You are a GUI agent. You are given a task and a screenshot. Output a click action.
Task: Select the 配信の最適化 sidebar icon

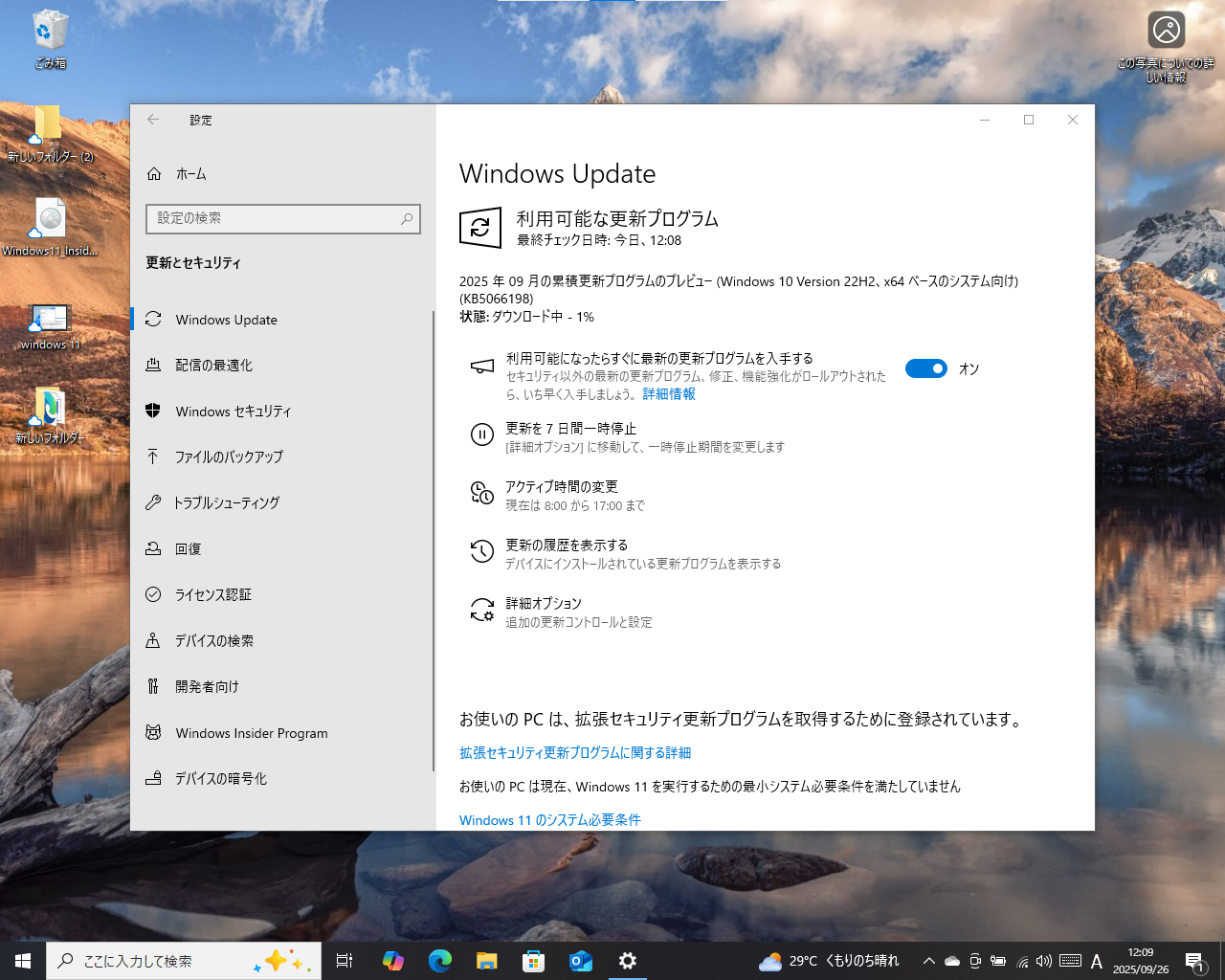tap(152, 365)
